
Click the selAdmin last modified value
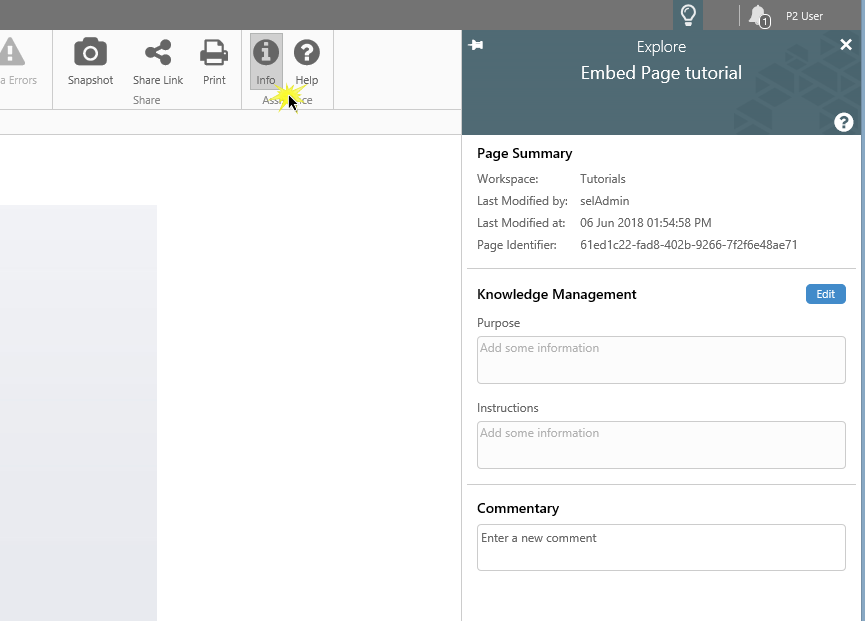click(604, 201)
